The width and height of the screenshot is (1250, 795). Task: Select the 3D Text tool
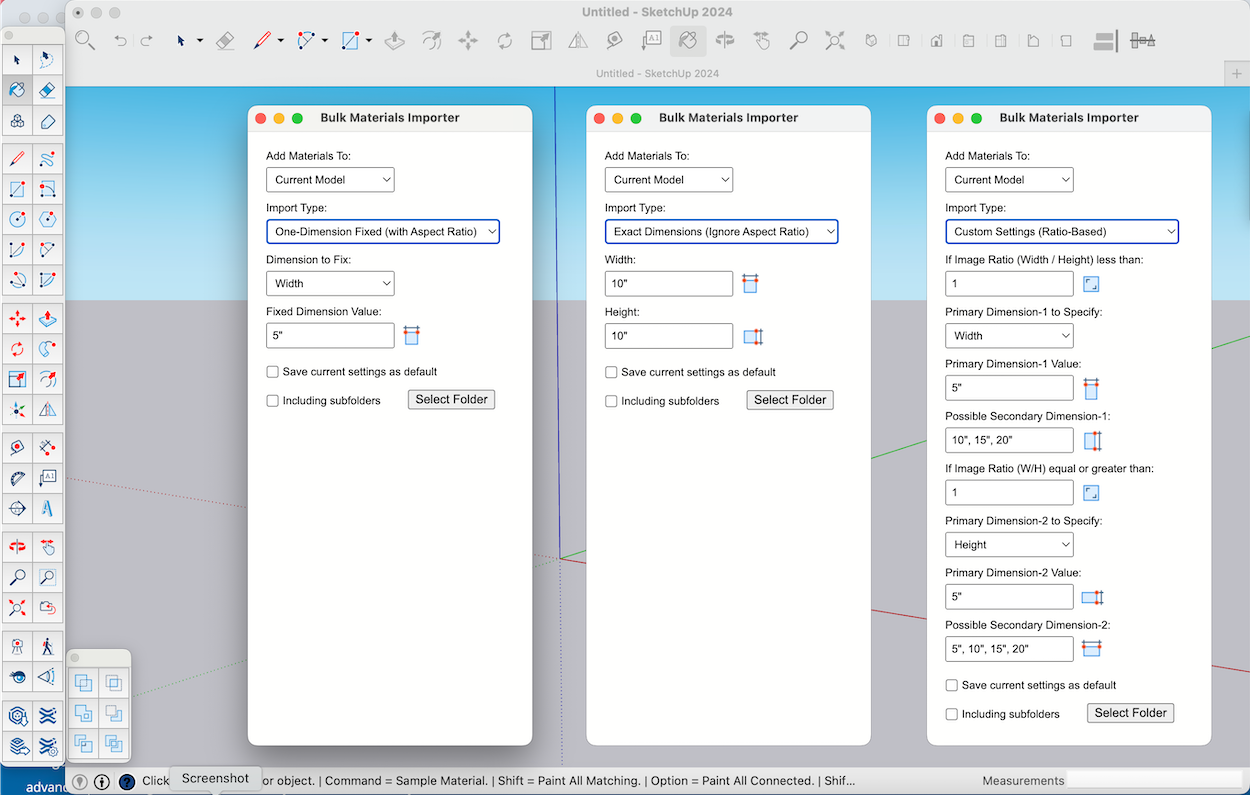tap(47, 508)
